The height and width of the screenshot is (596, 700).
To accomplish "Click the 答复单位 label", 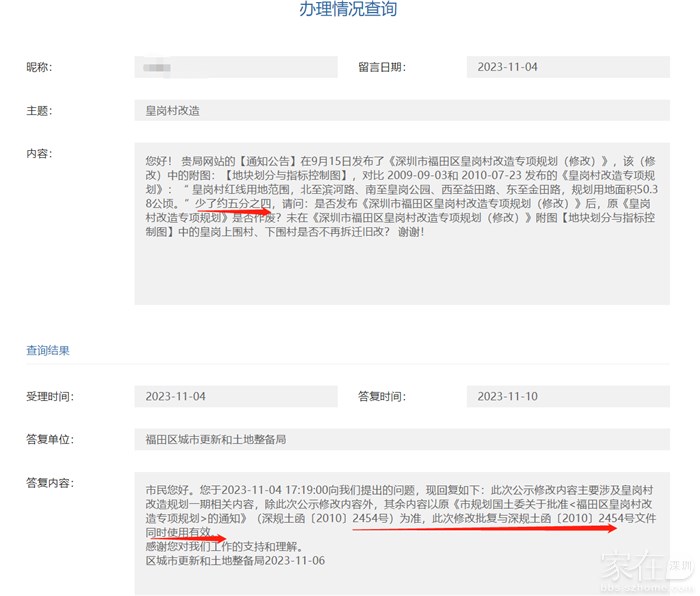I will coord(50,439).
